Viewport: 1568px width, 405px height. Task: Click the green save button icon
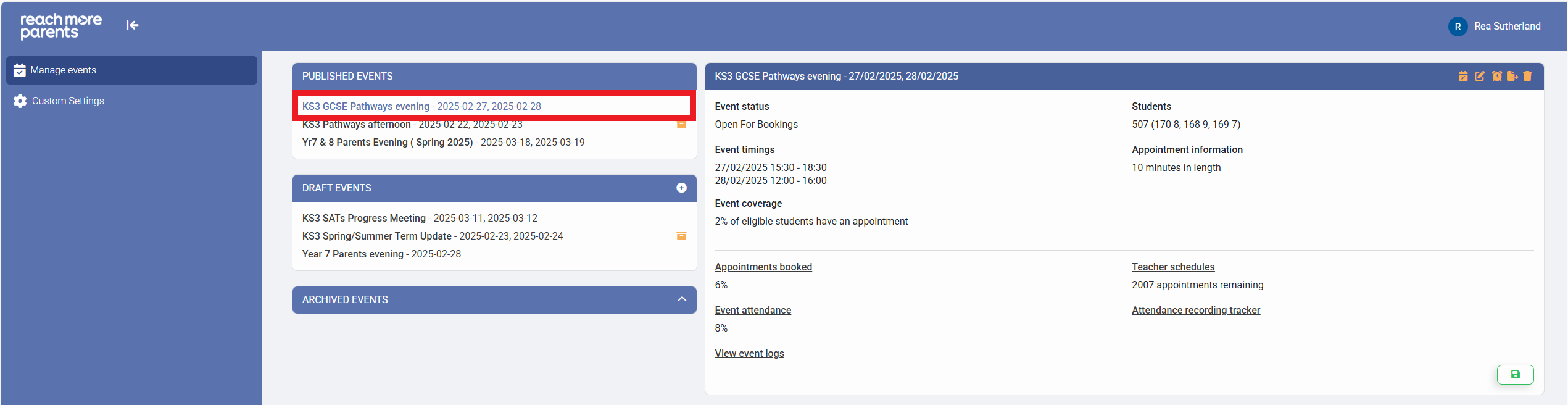click(x=1515, y=374)
